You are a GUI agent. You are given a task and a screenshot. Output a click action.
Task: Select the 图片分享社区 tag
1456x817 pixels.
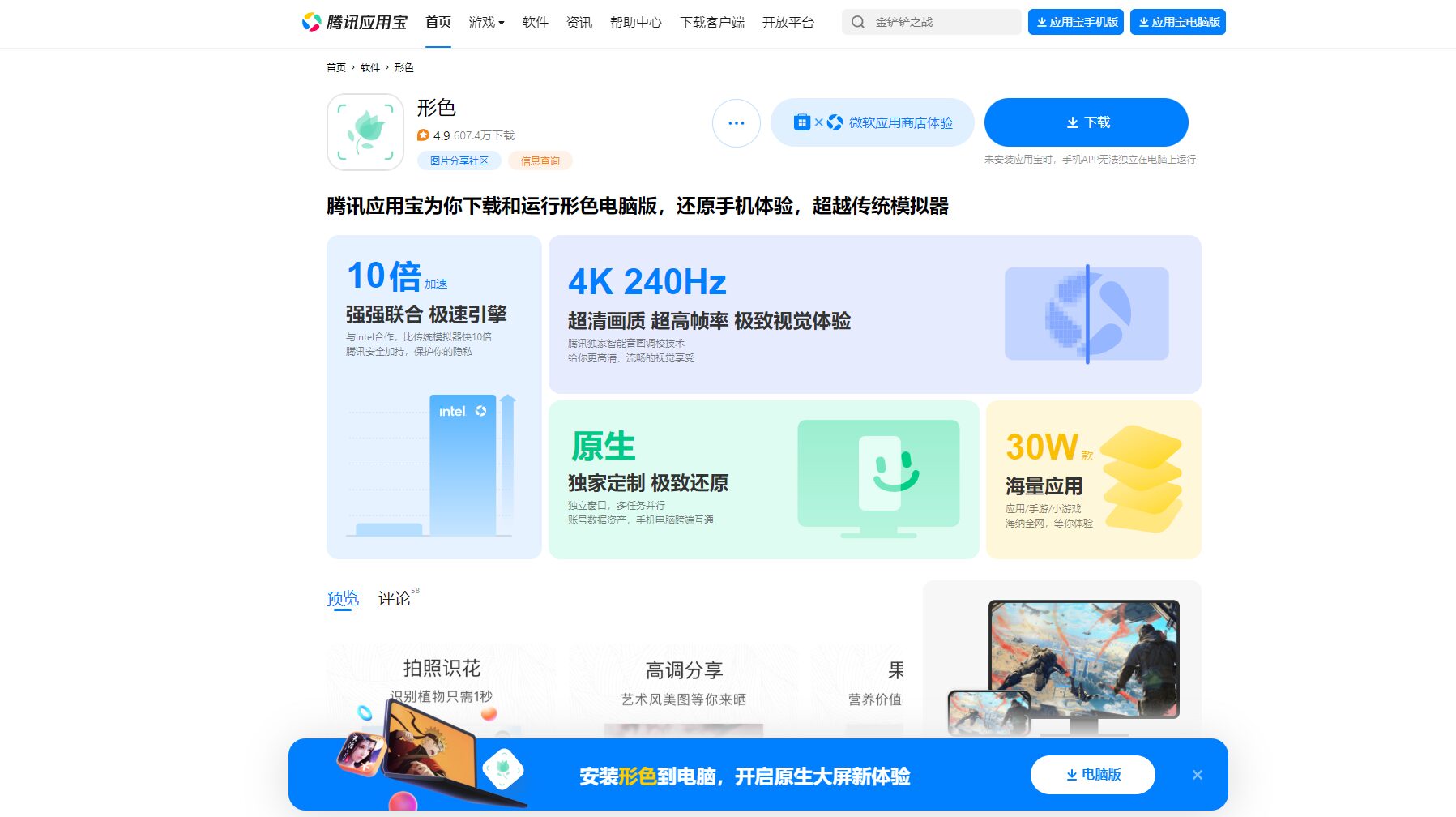tap(459, 160)
